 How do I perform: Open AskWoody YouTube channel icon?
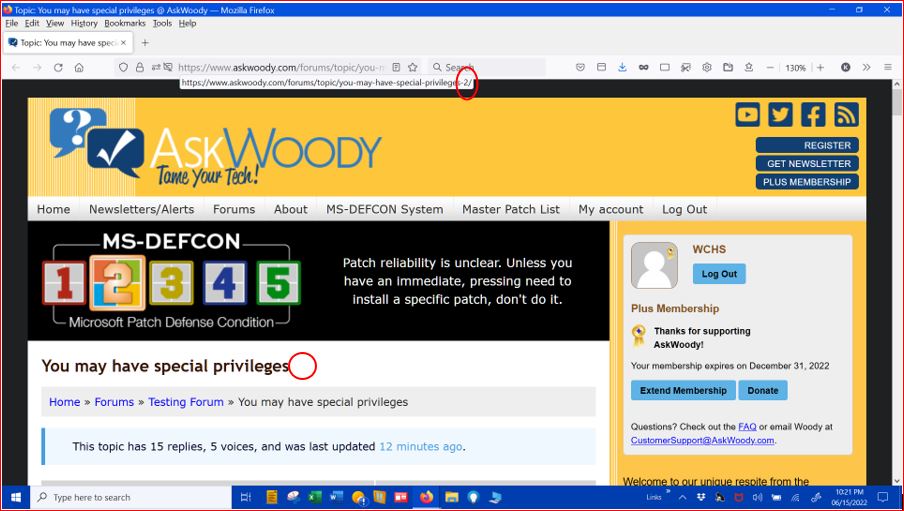tap(747, 114)
